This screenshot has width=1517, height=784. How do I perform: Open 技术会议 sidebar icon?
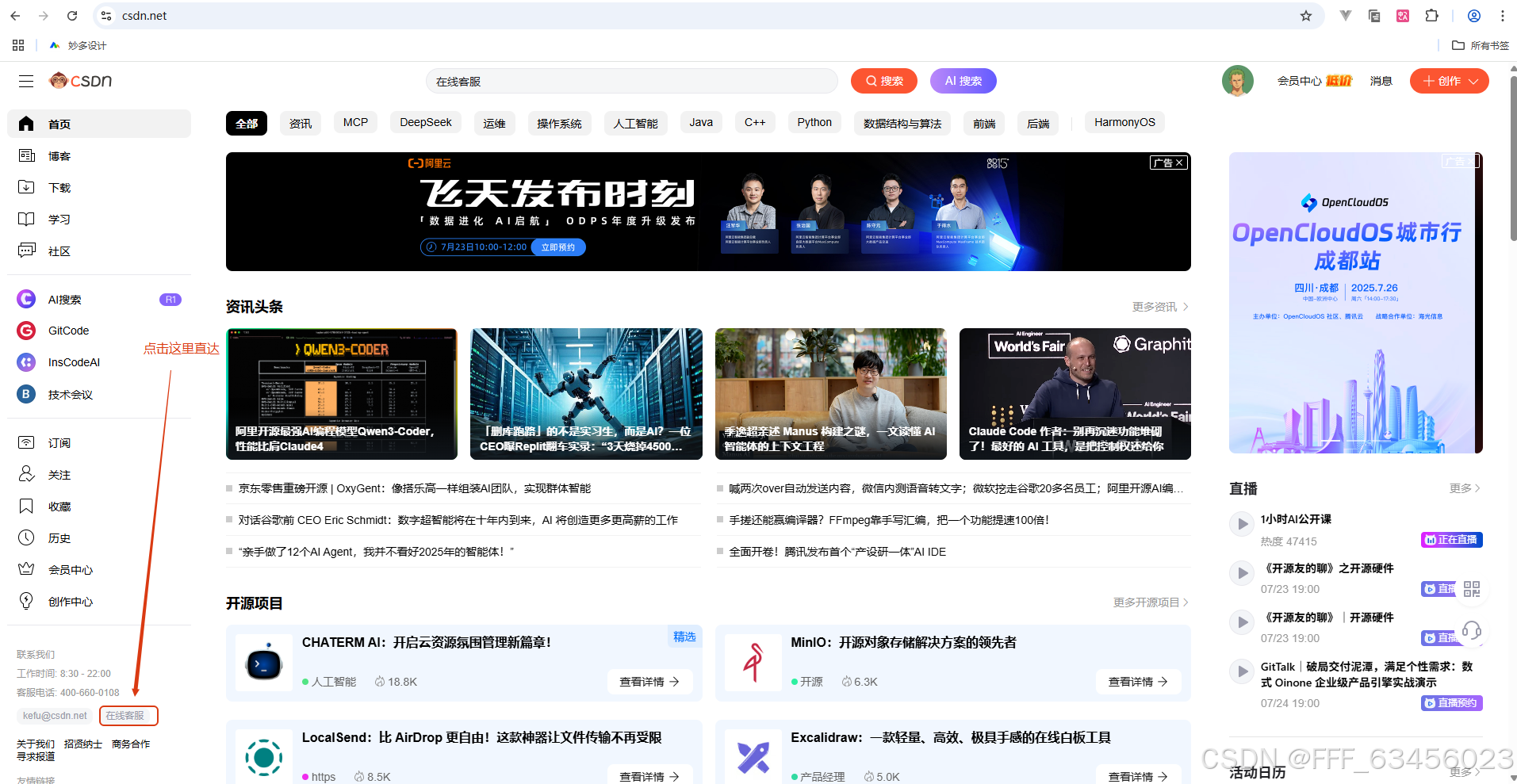click(x=26, y=394)
